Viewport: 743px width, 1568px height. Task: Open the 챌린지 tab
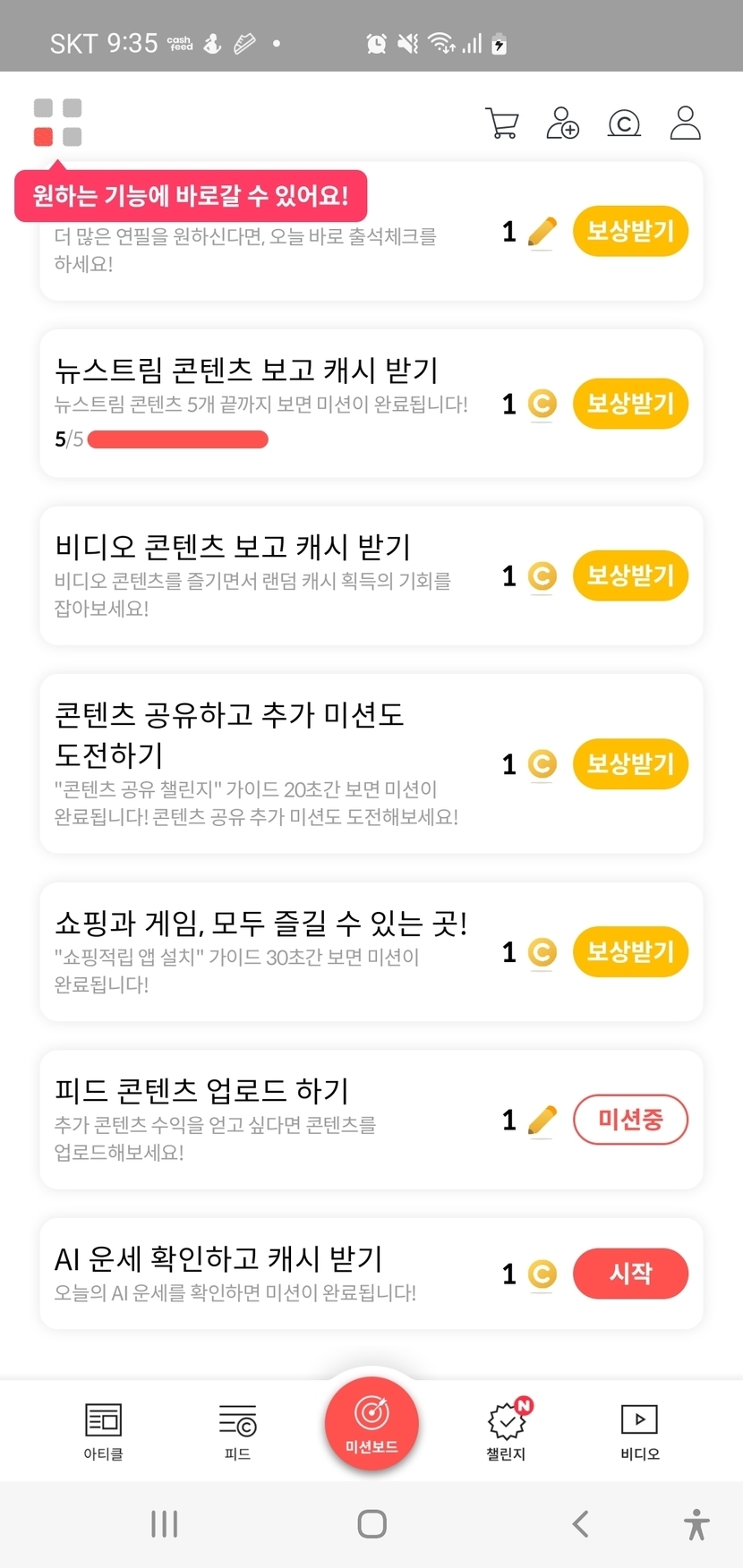click(x=507, y=1430)
